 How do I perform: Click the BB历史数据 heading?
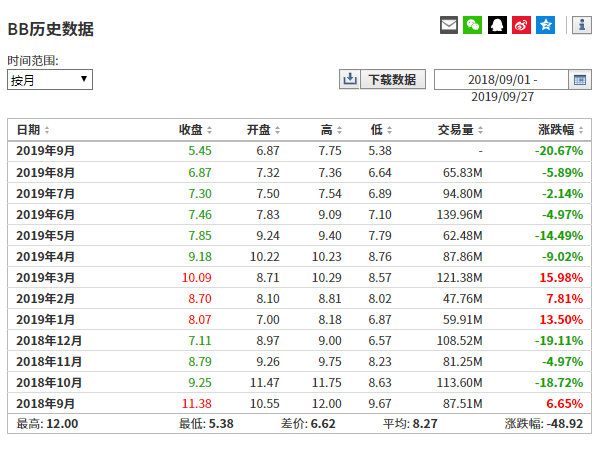coord(50,29)
